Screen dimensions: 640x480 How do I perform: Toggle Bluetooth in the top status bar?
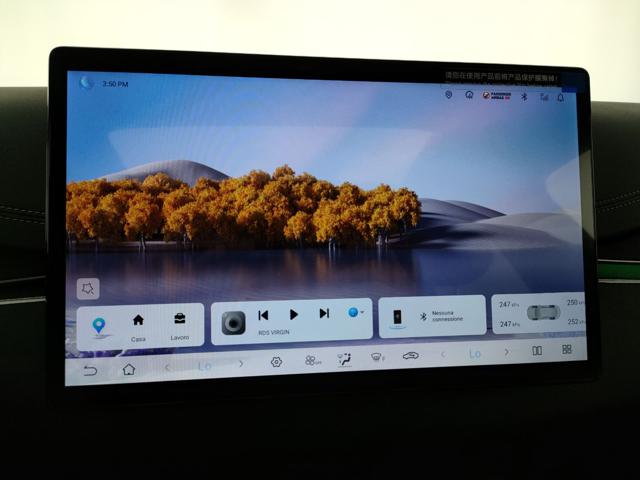523,96
